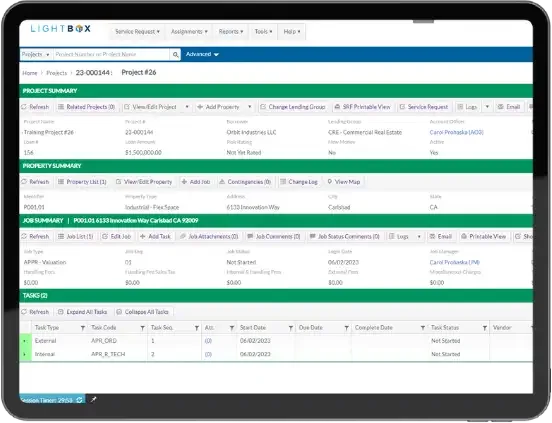
Task: Expand the project Logs dropdown arrow
Action: (487, 107)
